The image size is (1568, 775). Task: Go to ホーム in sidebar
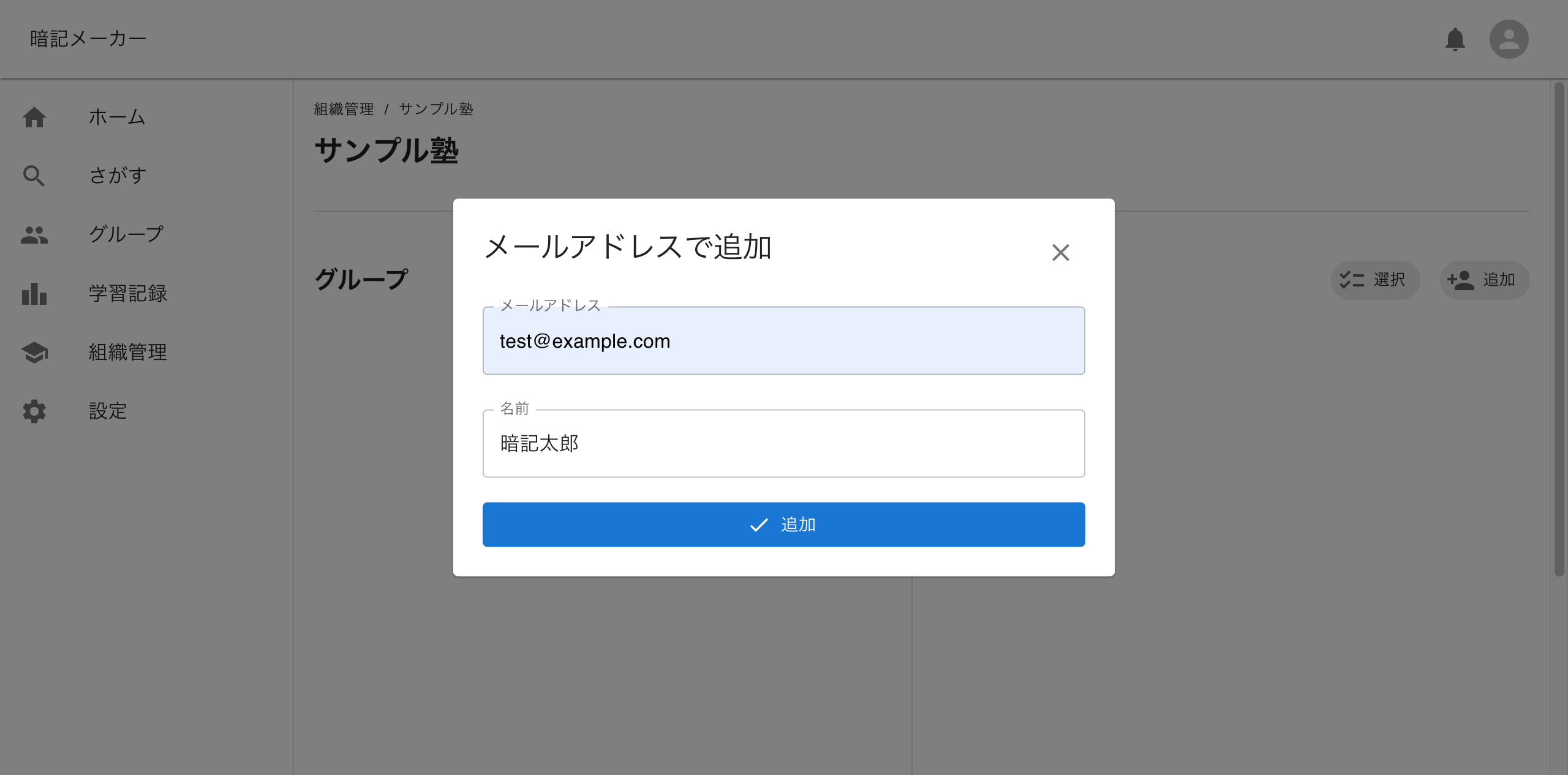click(147, 117)
